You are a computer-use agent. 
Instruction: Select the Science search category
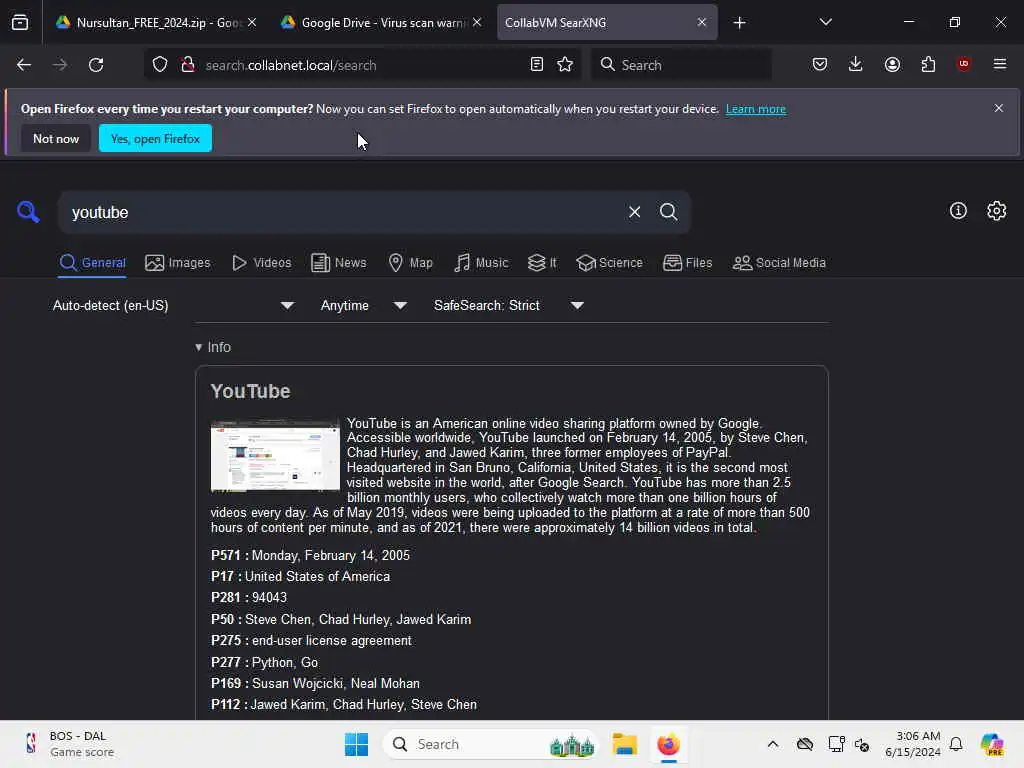pyautogui.click(x=609, y=263)
